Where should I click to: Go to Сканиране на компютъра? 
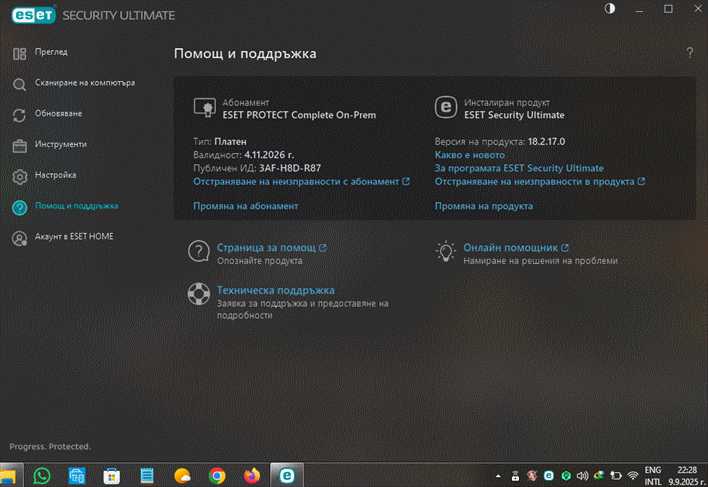tap(85, 83)
